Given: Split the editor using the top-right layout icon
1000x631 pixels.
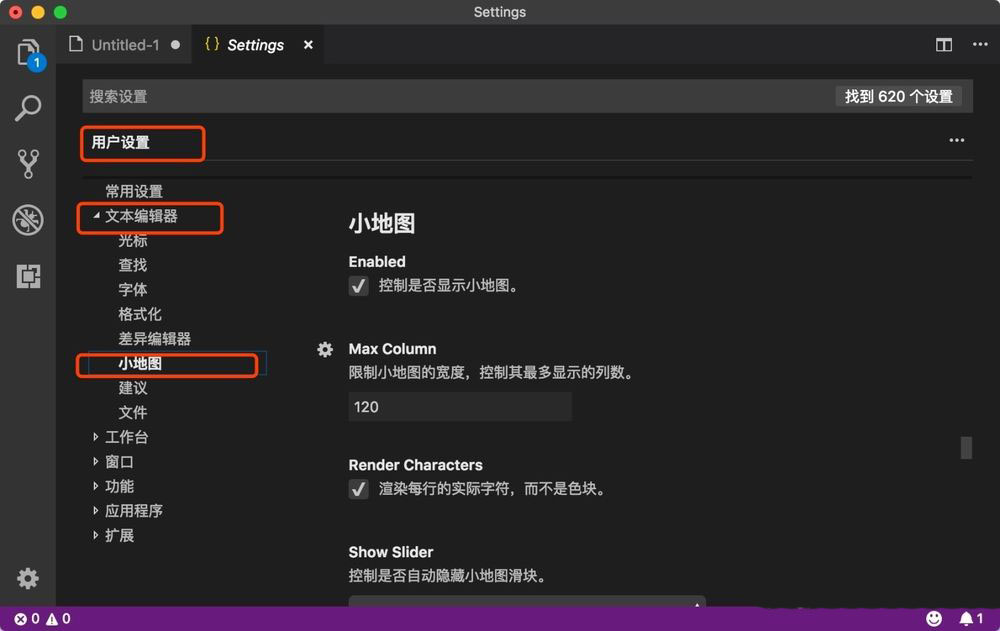Looking at the screenshot, I should pyautogui.click(x=944, y=44).
